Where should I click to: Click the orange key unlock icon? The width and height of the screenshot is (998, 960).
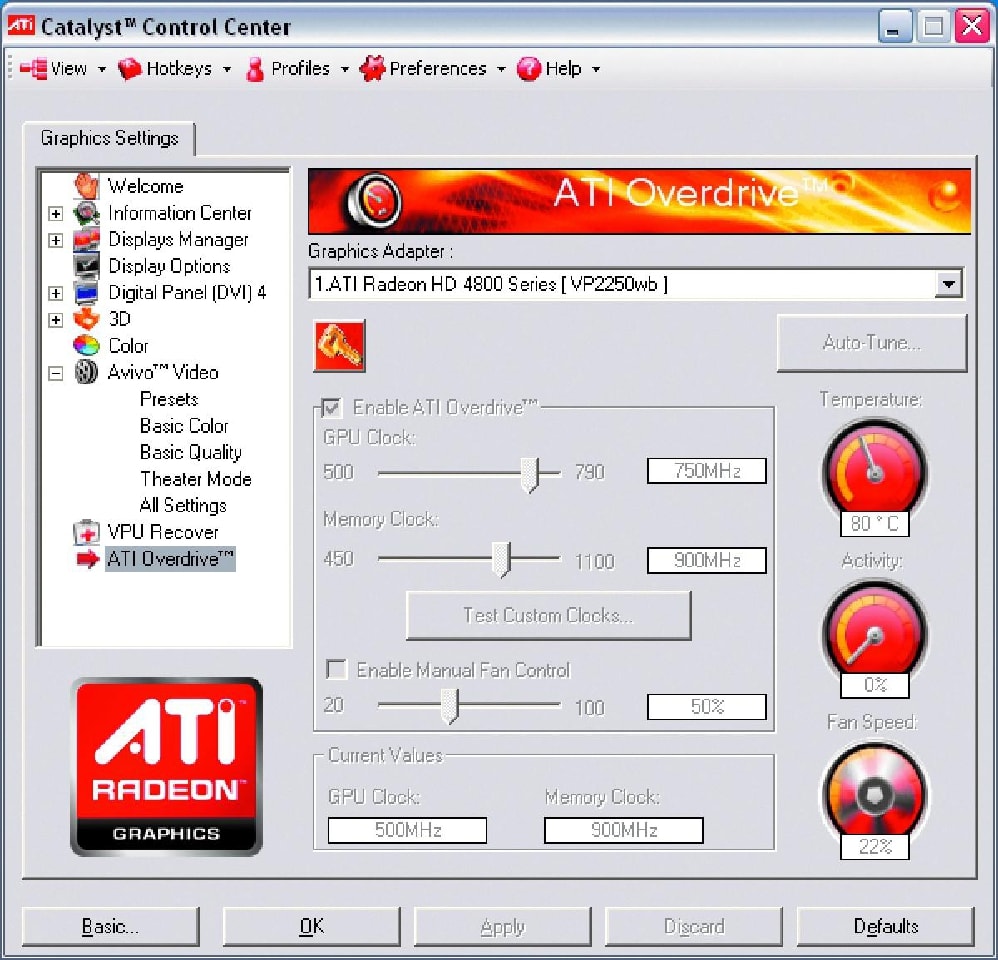coord(339,346)
